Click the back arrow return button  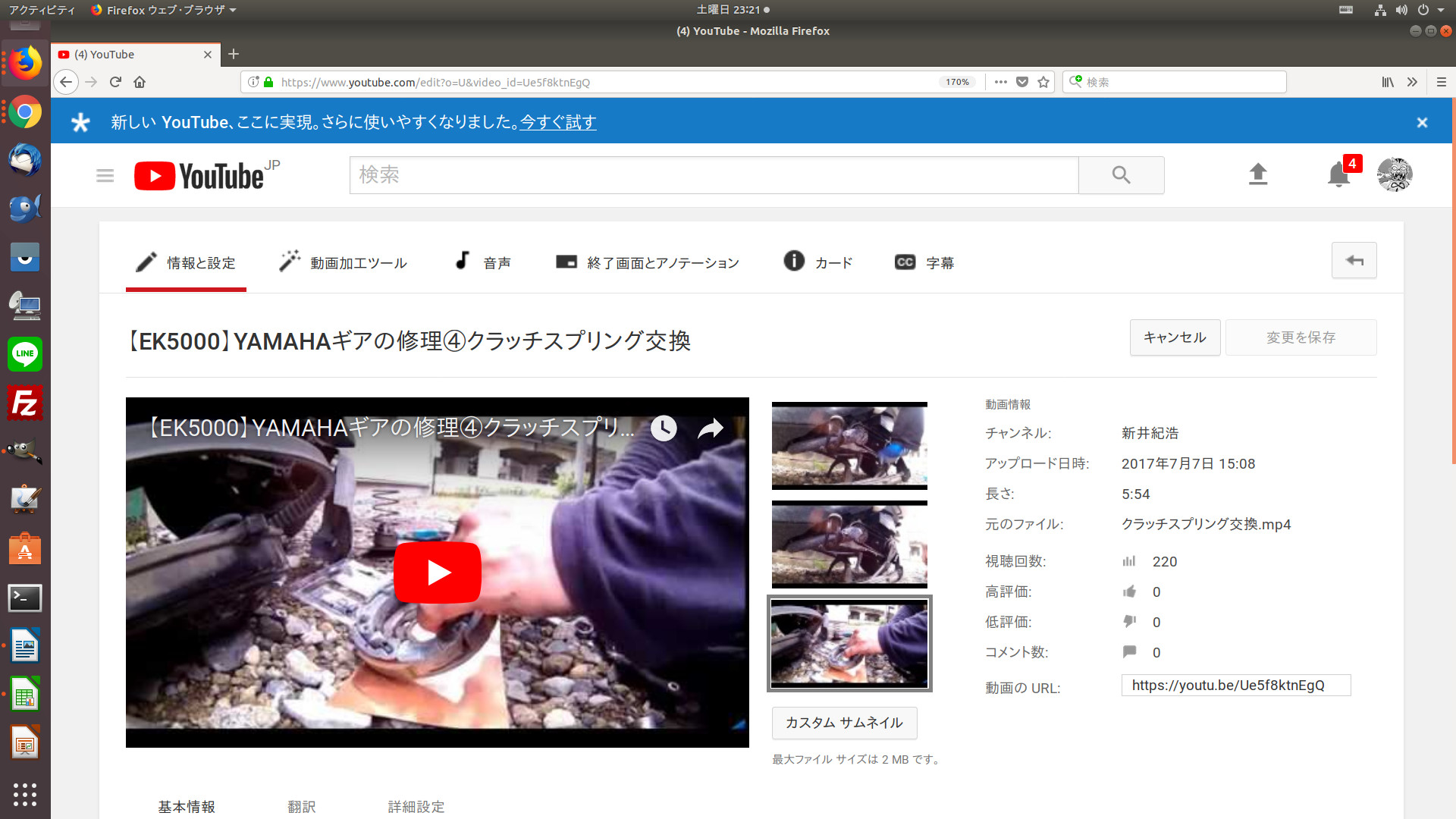pyautogui.click(x=1354, y=261)
